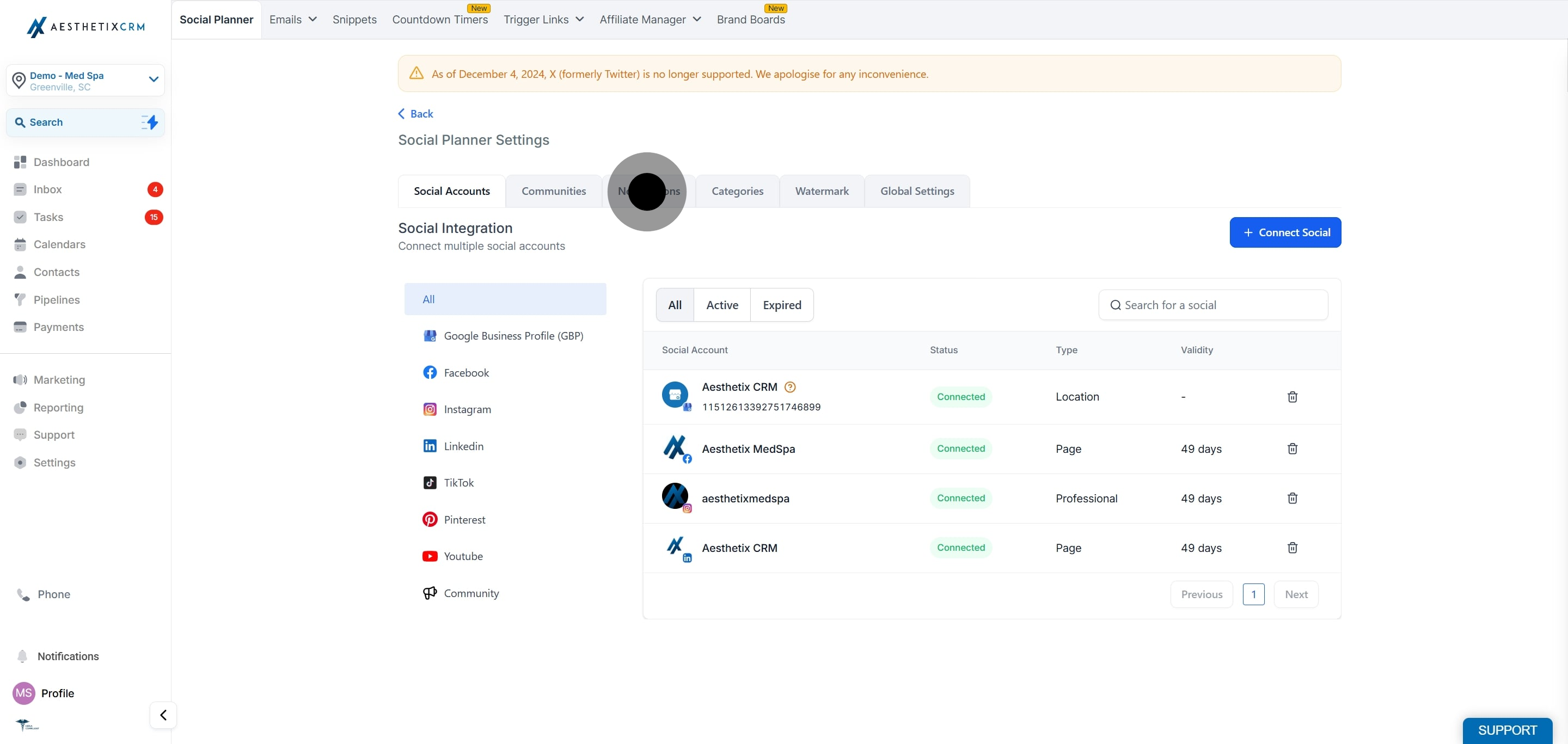Show only Expired social accounts

tap(782, 305)
